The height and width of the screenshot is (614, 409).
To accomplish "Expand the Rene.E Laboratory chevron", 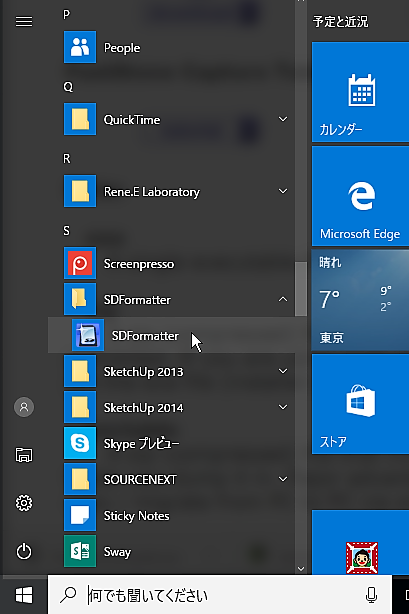I will coord(283,191).
